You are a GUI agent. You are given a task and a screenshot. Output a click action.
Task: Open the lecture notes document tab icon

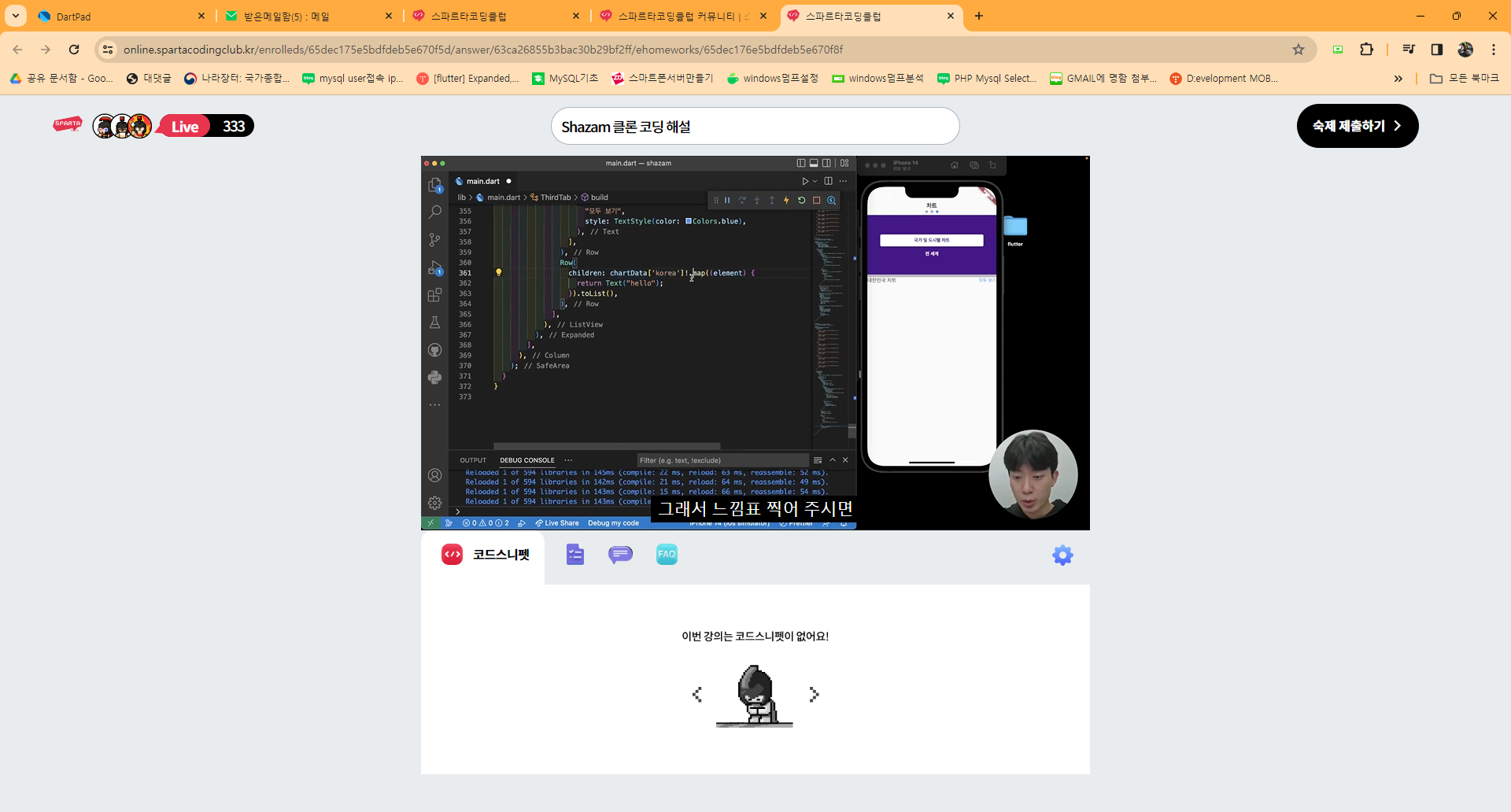575,555
